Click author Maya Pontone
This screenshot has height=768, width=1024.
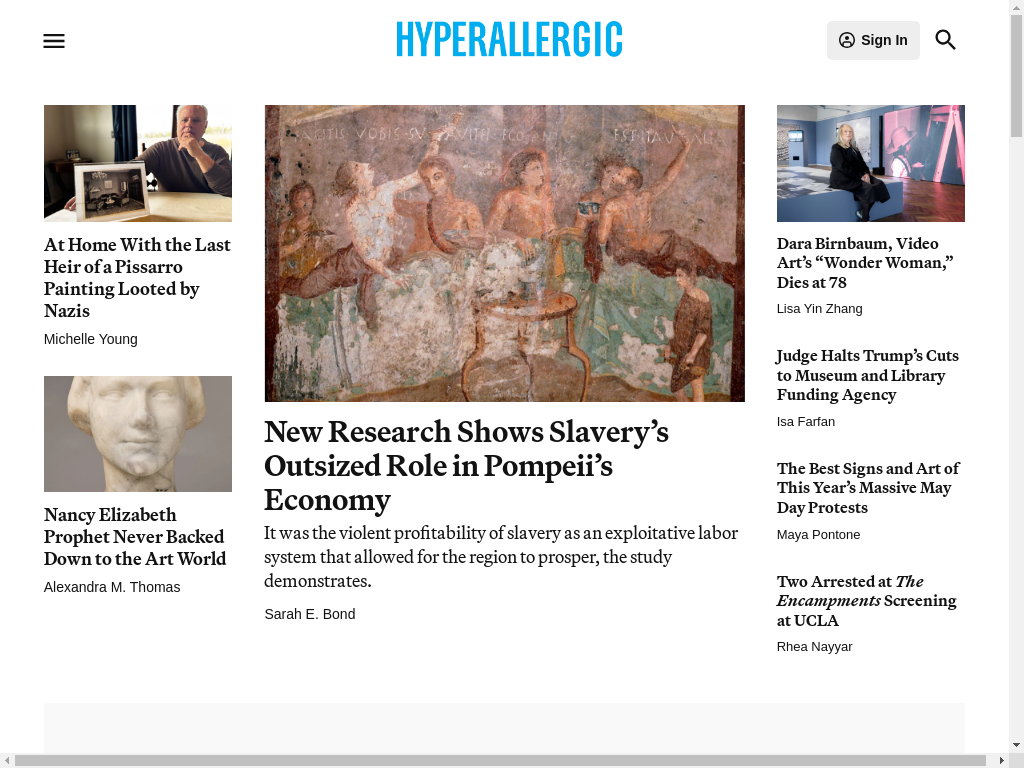click(818, 534)
